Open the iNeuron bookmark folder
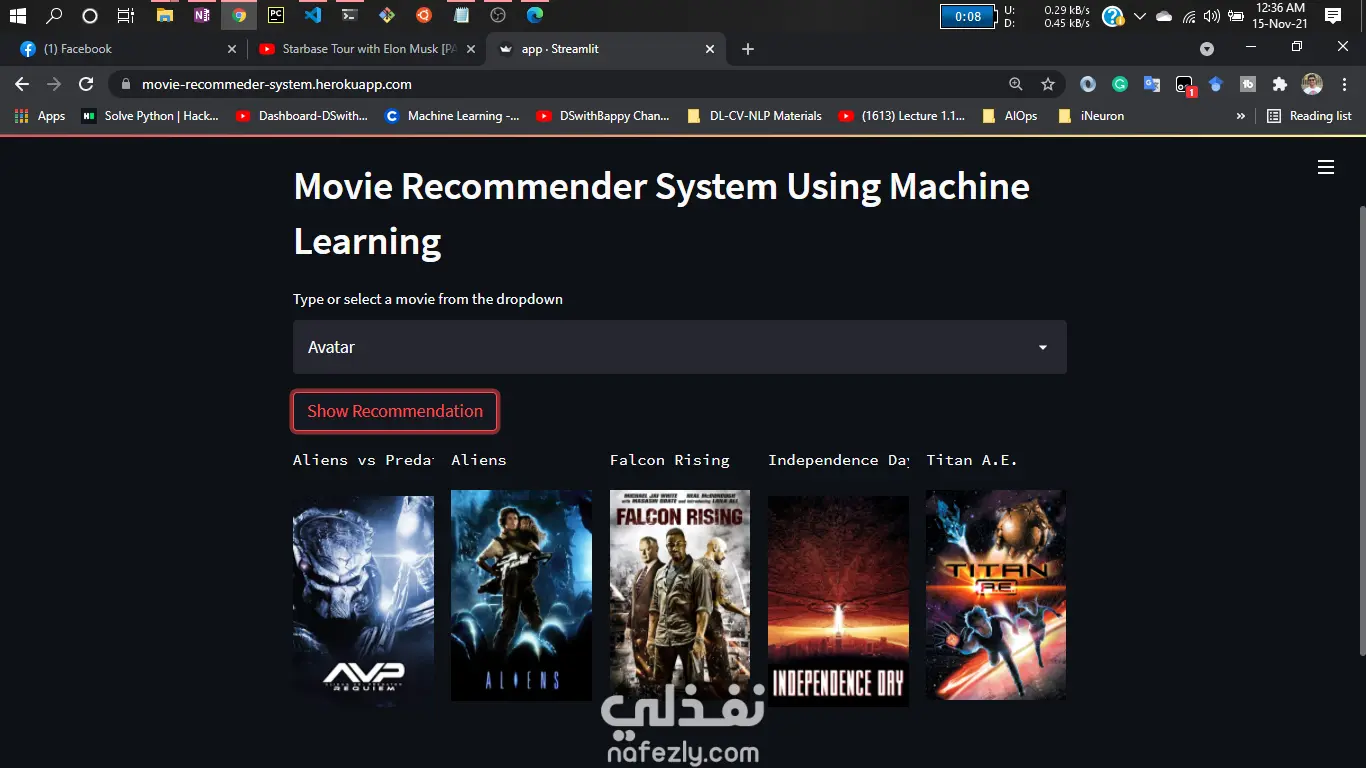This screenshot has height=768, width=1366. point(1091,116)
